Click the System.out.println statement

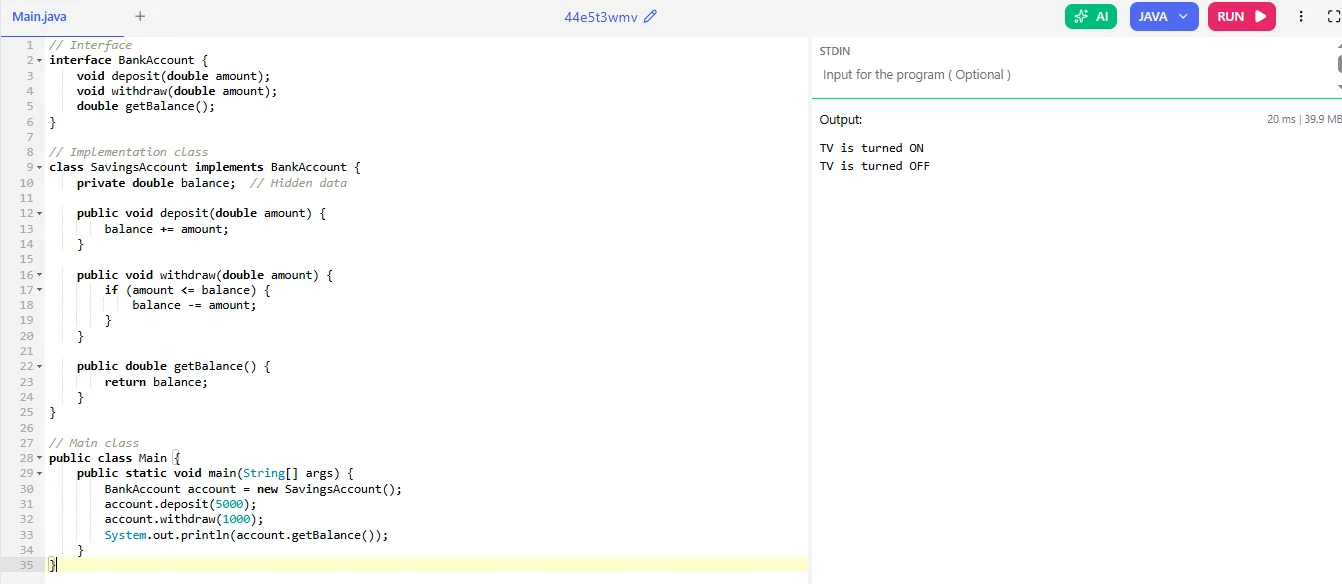pyautogui.click(x=246, y=535)
